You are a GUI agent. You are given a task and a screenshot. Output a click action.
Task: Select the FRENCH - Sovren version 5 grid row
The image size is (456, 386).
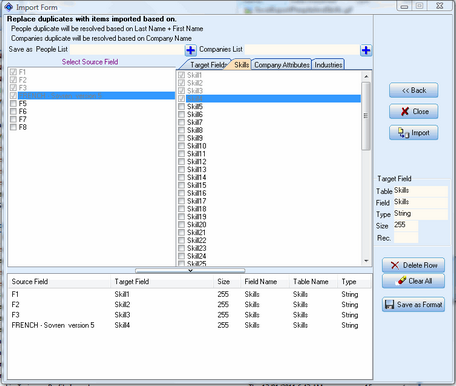[x=190, y=325]
